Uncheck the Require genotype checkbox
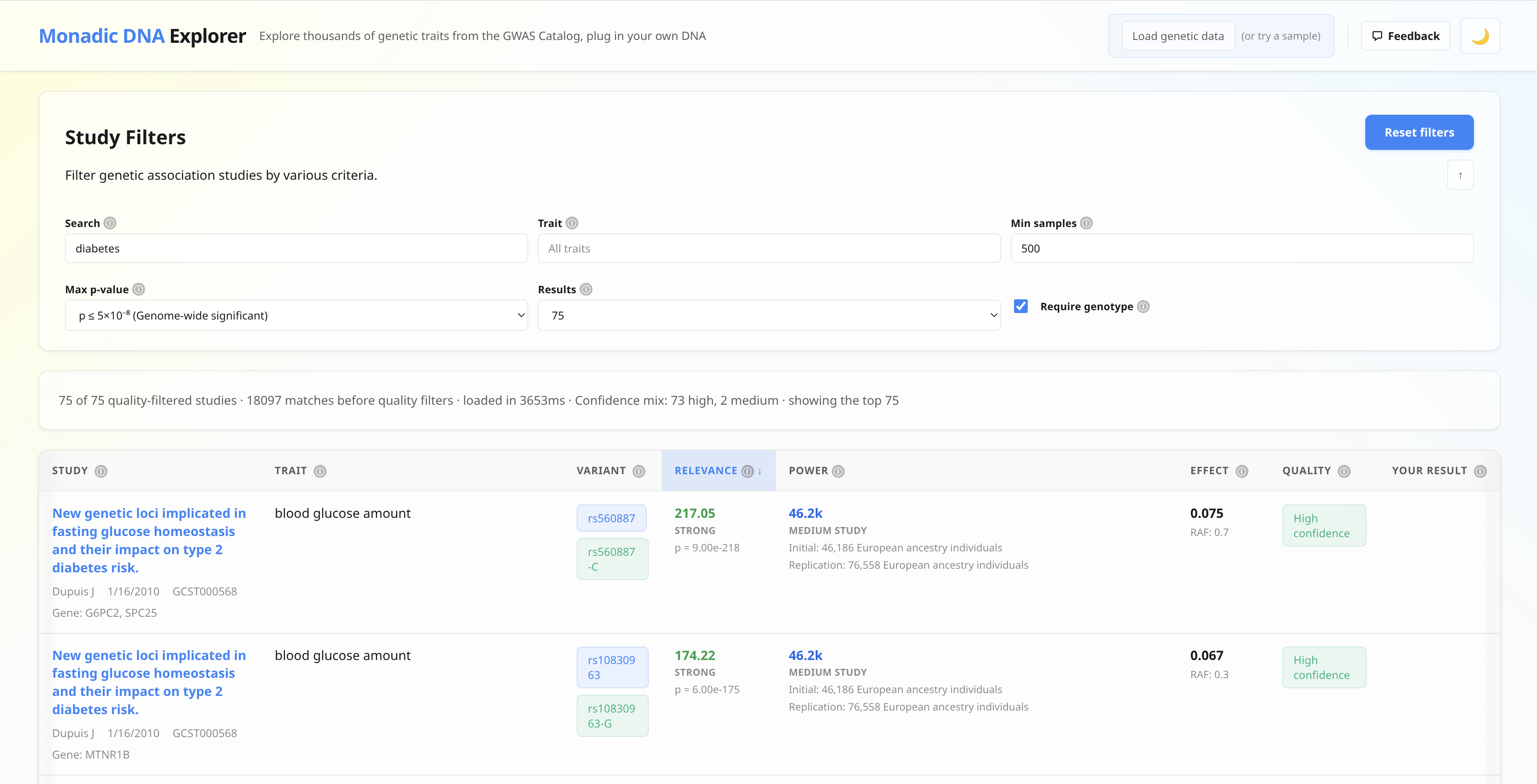The width and height of the screenshot is (1537, 784). click(1021, 306)
